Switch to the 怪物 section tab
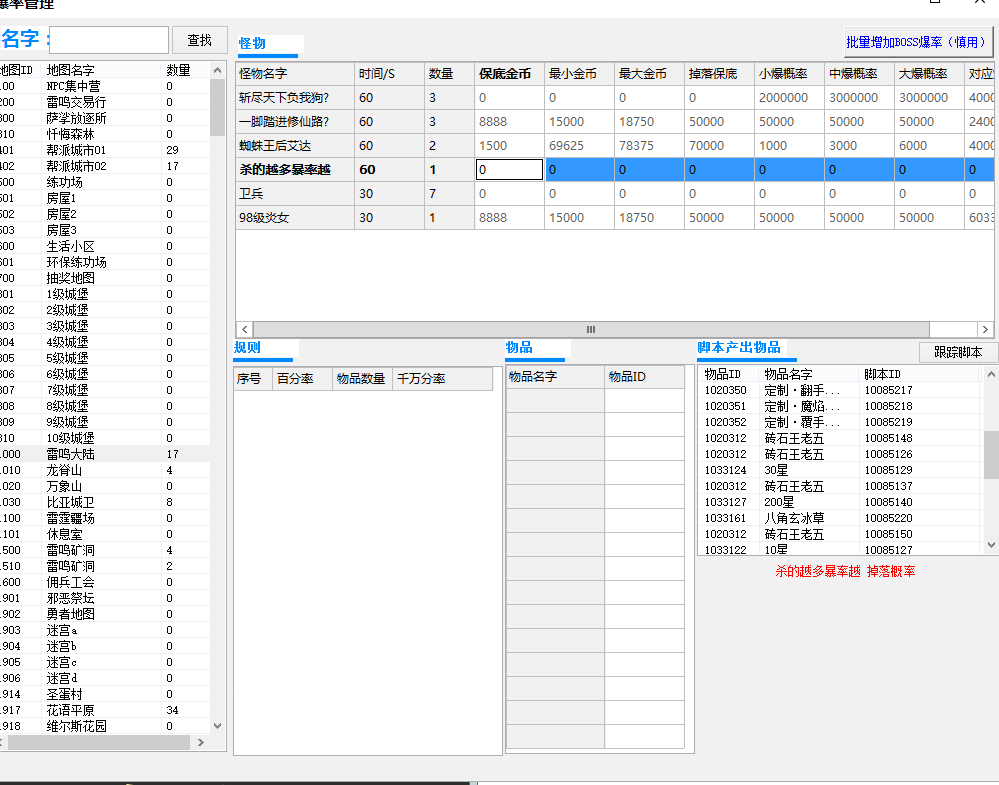Image resolution: width=999 pixels, height=785 pixels. click(253, 44)
